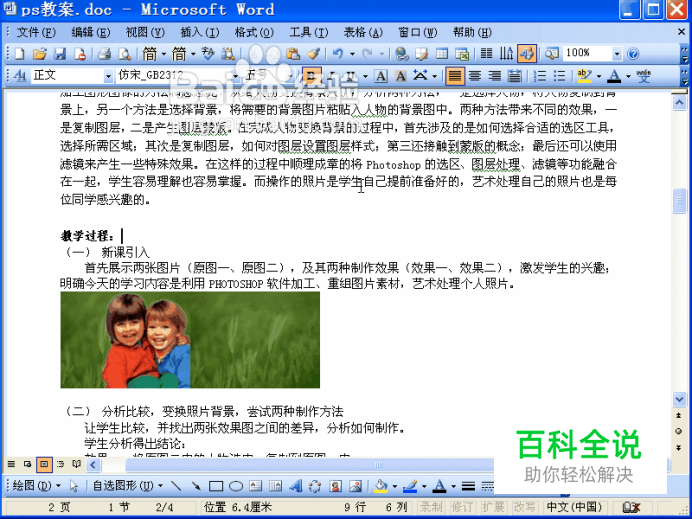This screenshot has height=519, width=692.
Task: Open the 表格(A) menu
Action: pyautogui.click(x=363, y=32)
